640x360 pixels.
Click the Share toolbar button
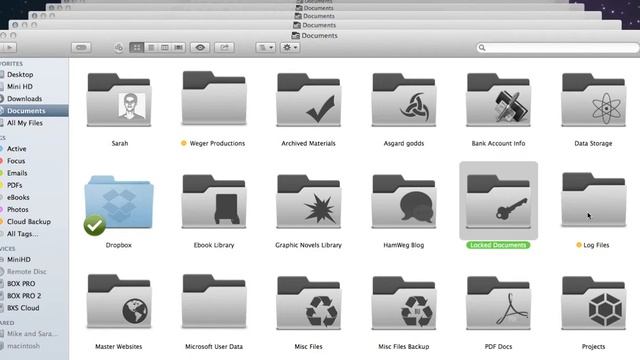(x=224, y=47)
